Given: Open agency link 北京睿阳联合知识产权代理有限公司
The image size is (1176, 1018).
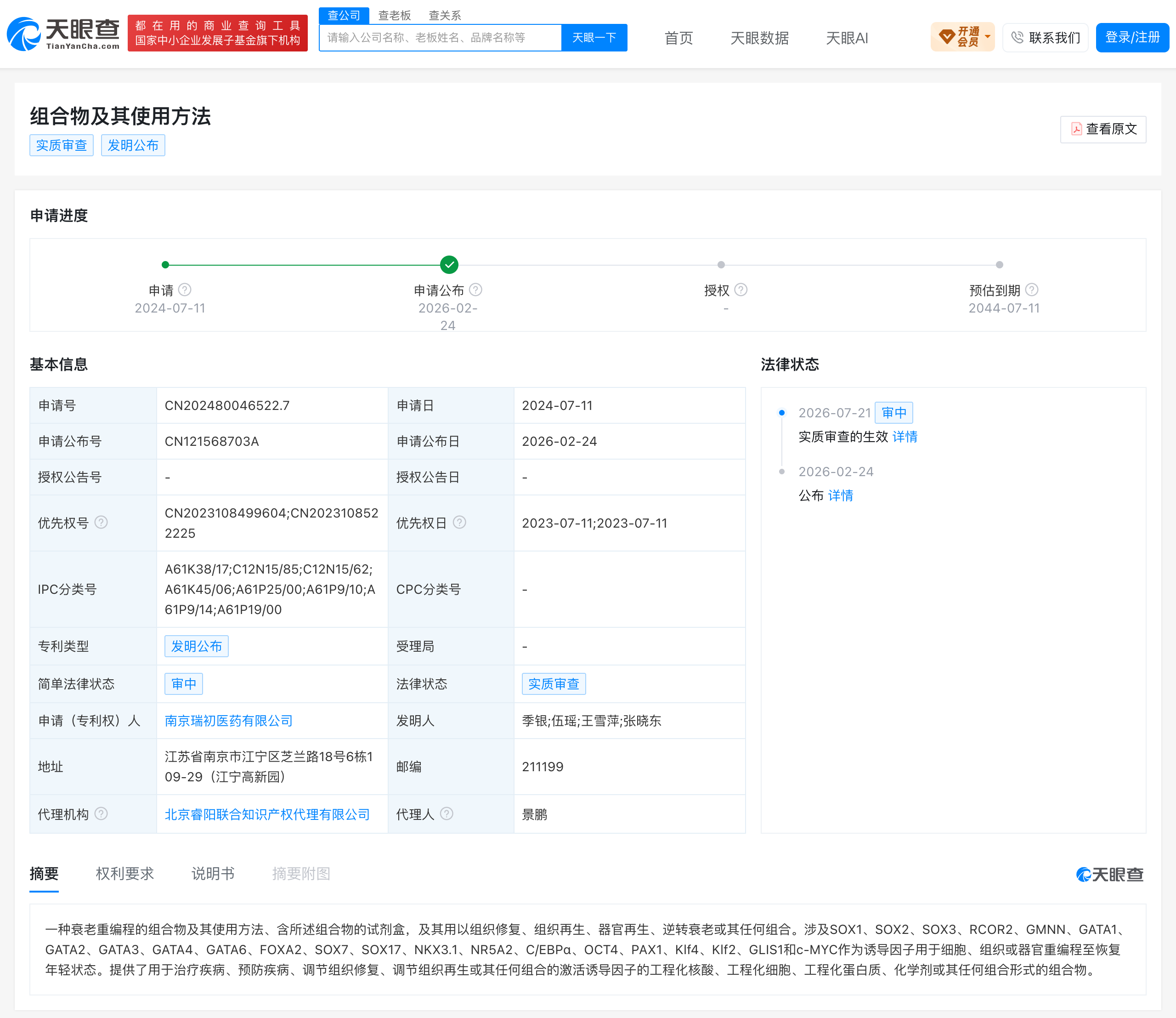Looking at the screenshot, I should [267, 814].
